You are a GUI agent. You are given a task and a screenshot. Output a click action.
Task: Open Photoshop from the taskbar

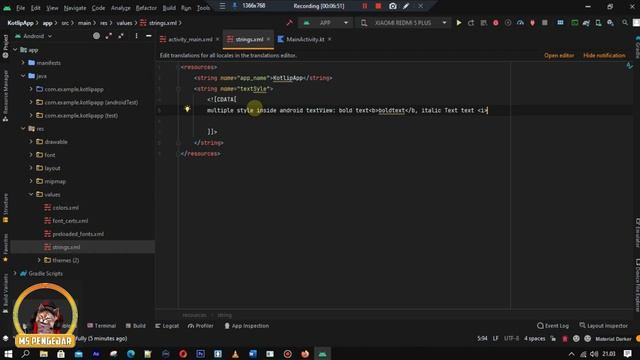point(200,354)
